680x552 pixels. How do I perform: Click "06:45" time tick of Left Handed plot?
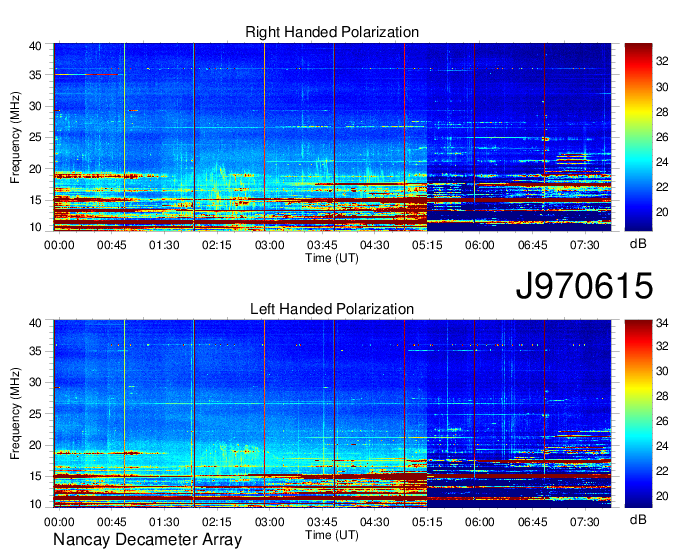533,522
